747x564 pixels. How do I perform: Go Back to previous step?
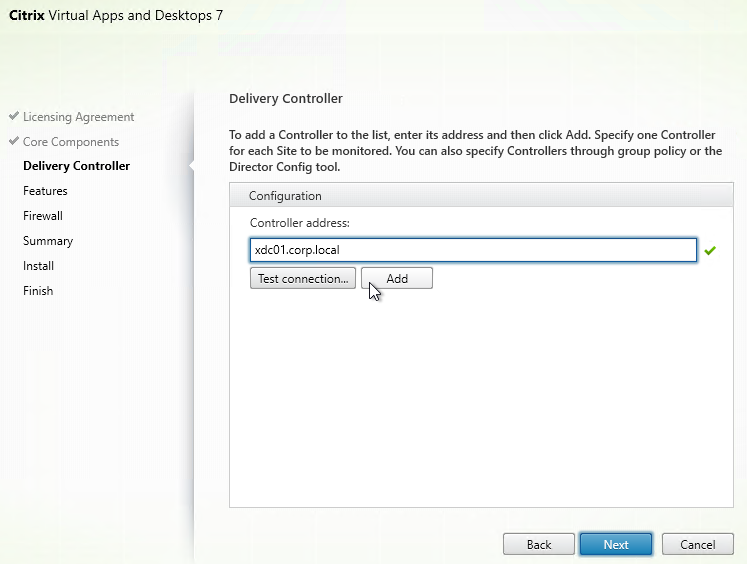tap(539, 544)
